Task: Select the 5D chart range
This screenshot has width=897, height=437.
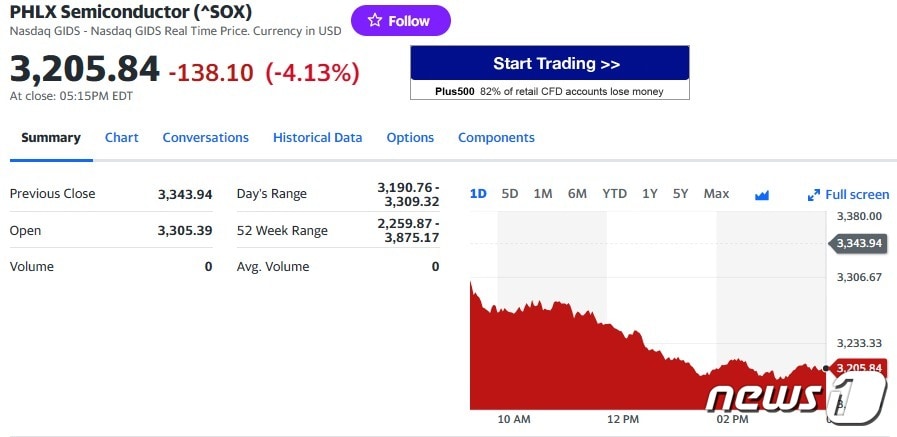Action: [x=510, y=194]
